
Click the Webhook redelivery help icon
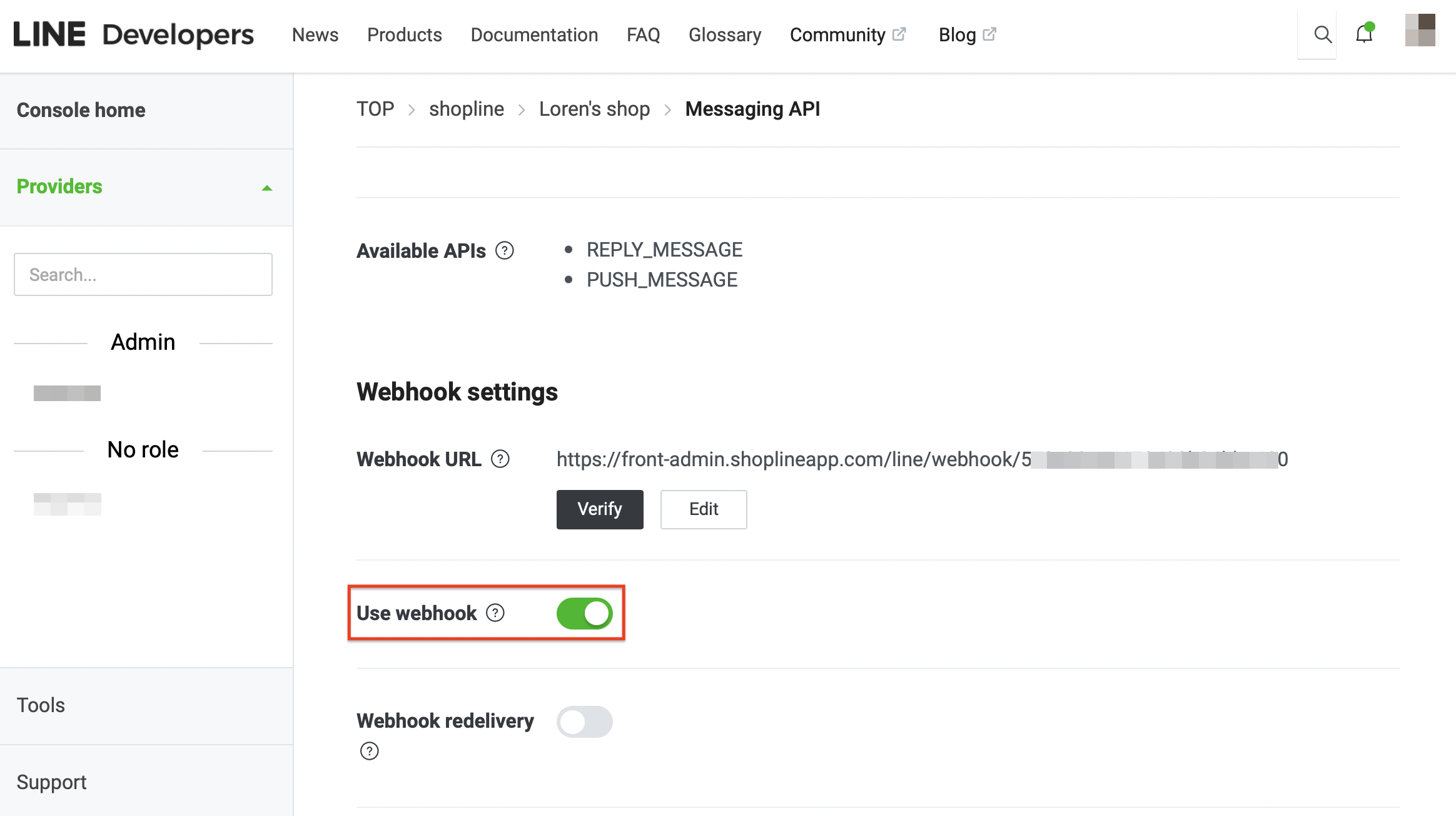pos(370,751)
